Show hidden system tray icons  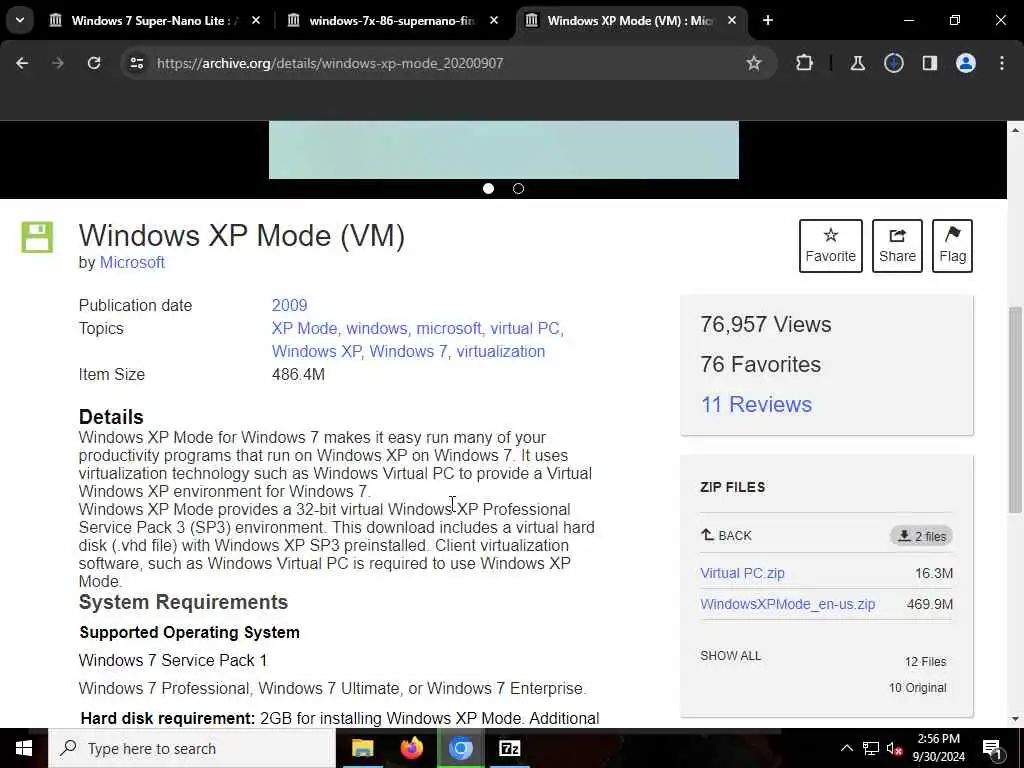pos(846,748)
